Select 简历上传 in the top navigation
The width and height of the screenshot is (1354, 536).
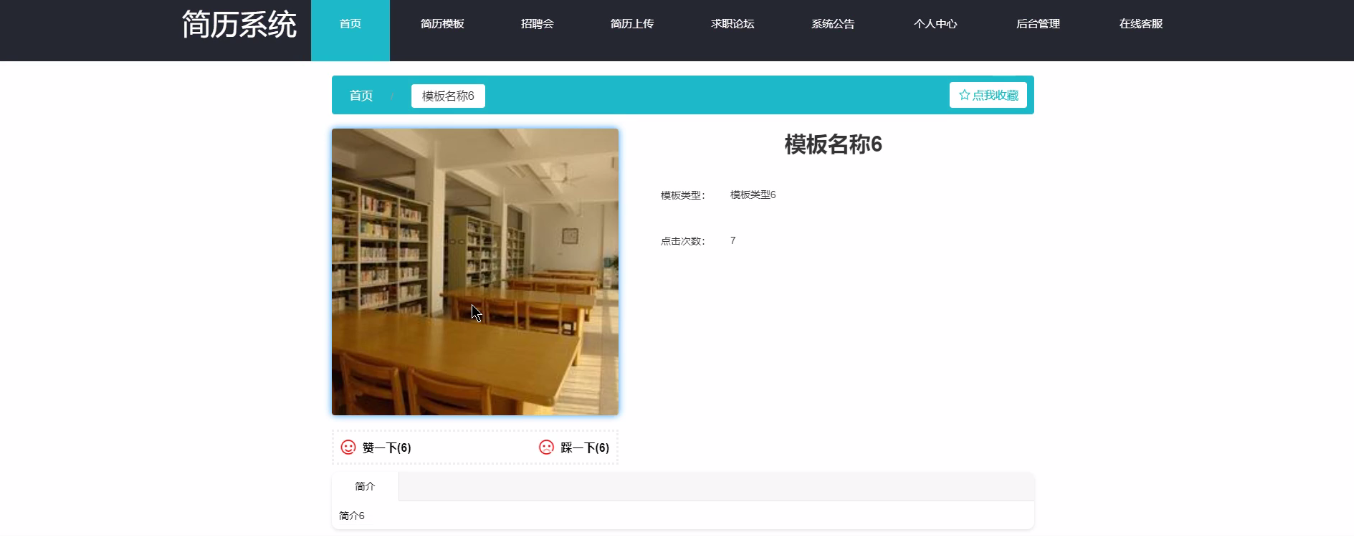[x=632, y=24]
